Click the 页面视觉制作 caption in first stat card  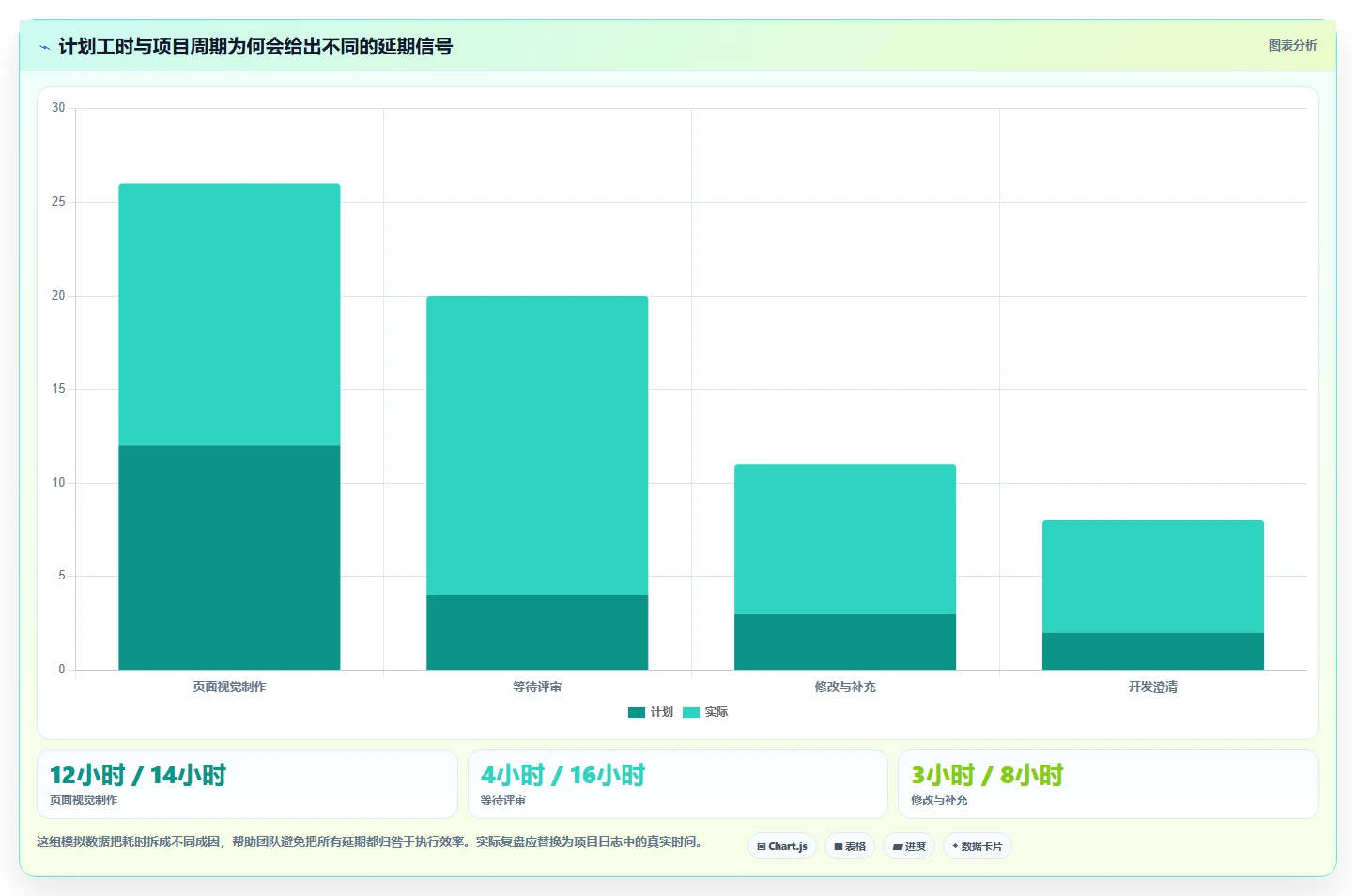pos(84,800)
